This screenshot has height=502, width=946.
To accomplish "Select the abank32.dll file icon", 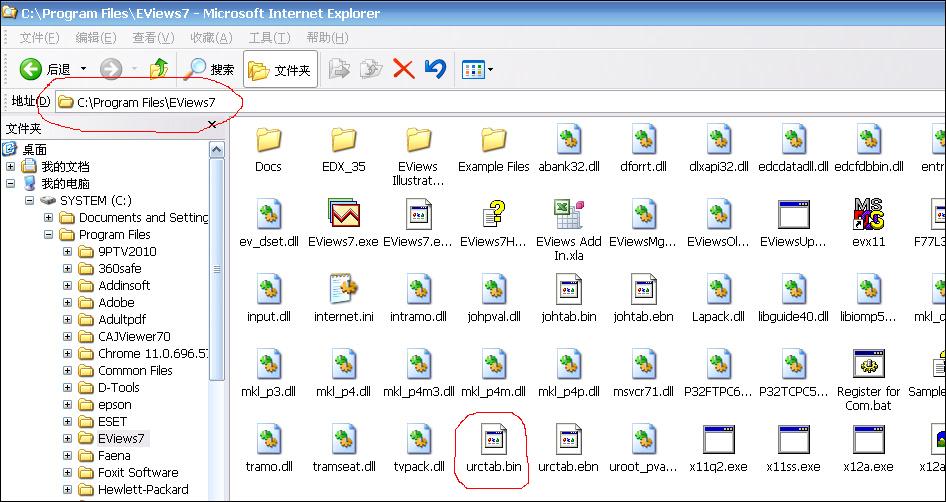I will 569,140.
